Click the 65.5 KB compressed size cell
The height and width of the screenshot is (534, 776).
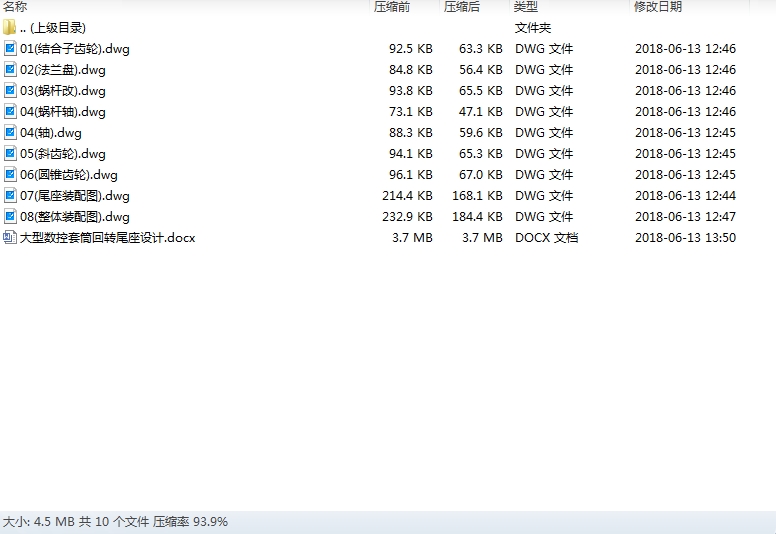tap(481, 91)
